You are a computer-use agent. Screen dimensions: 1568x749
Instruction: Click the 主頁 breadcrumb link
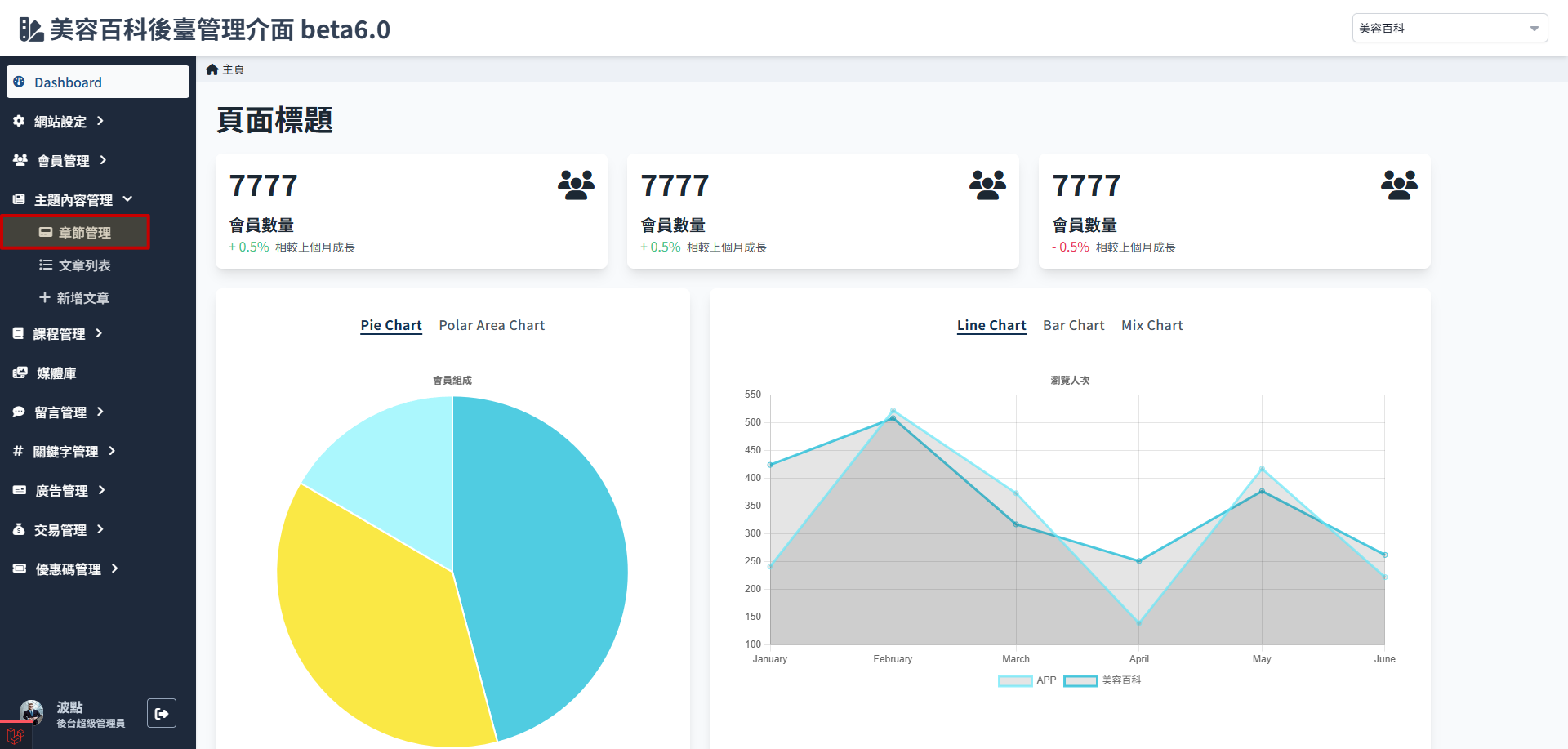[234, 69]
